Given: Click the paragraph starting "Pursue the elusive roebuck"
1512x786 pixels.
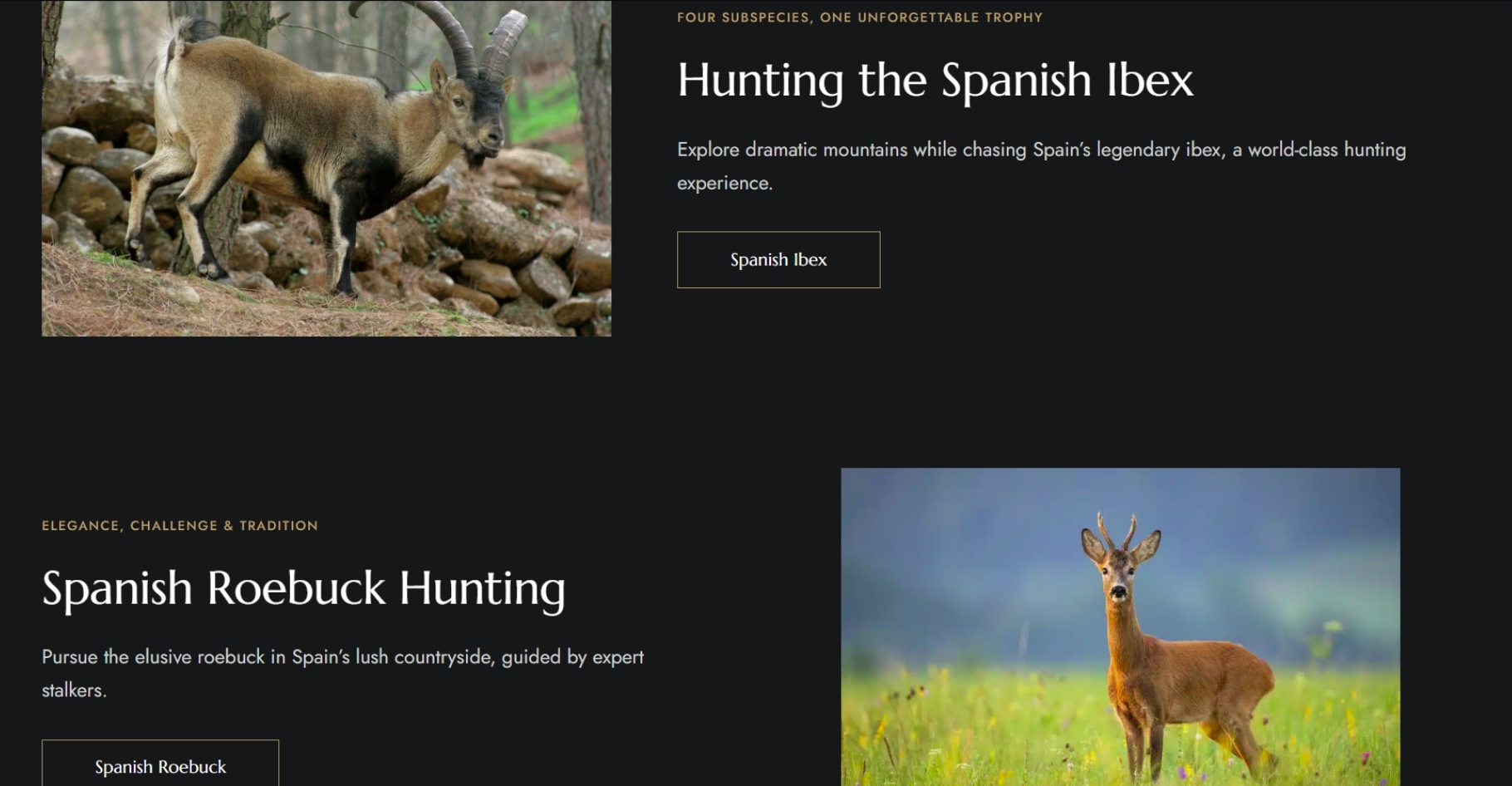Looking at the screenshot, I should tap(342, 673).
